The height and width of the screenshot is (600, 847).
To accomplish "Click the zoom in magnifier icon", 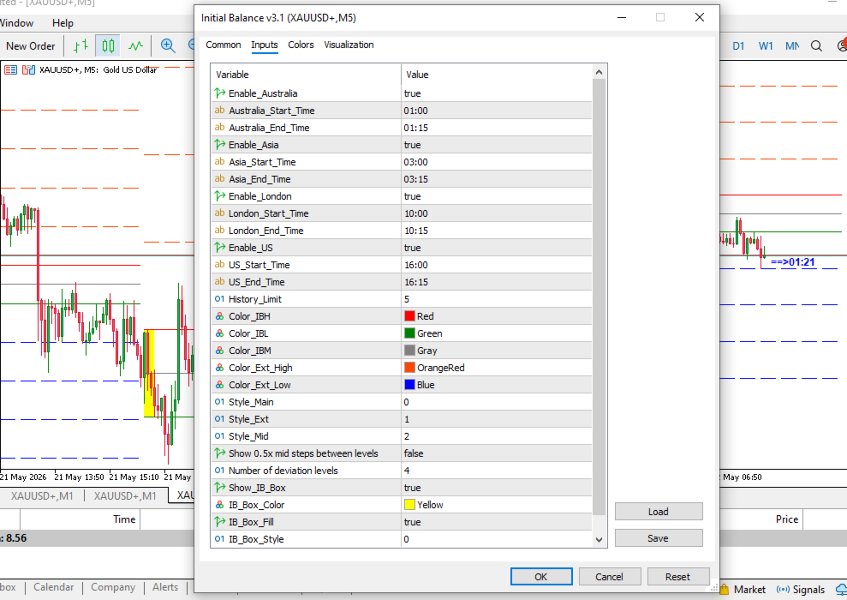I will (168, 46).
